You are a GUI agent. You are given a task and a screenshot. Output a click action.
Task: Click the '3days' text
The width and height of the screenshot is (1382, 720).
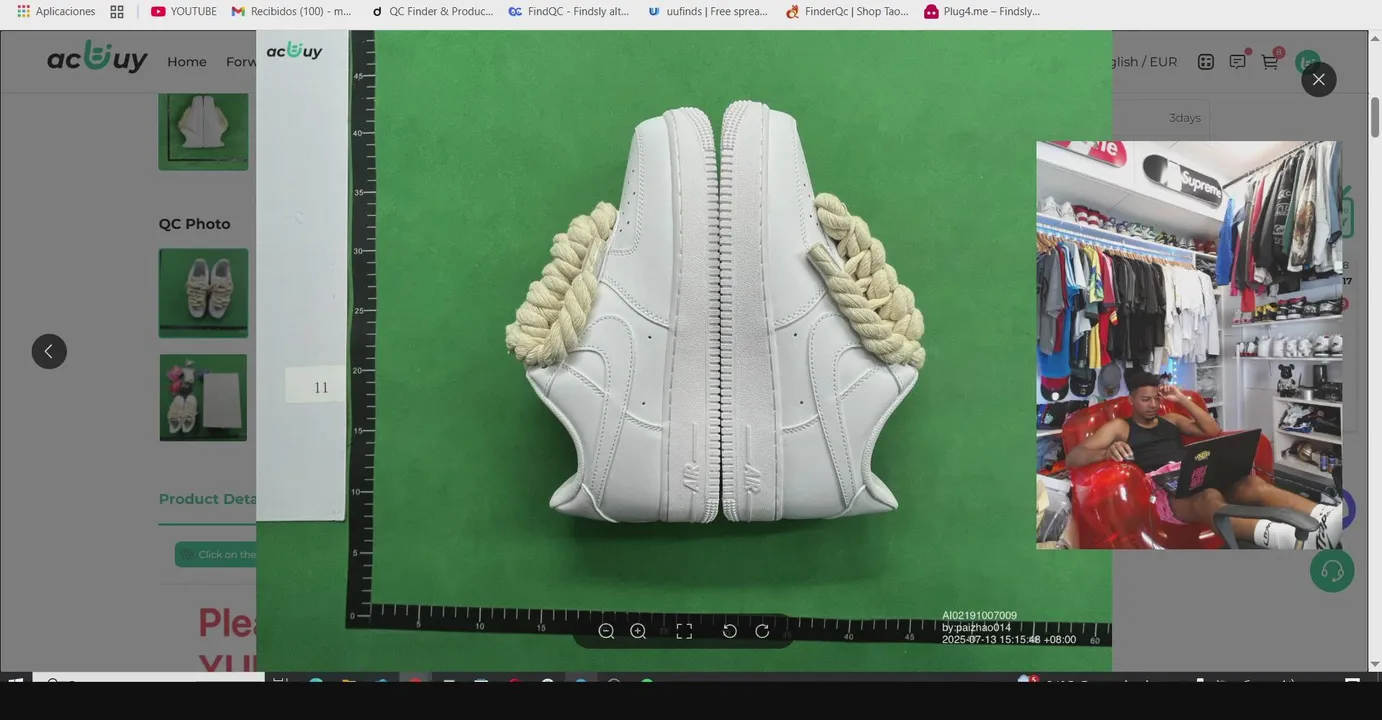(1185, 118)
